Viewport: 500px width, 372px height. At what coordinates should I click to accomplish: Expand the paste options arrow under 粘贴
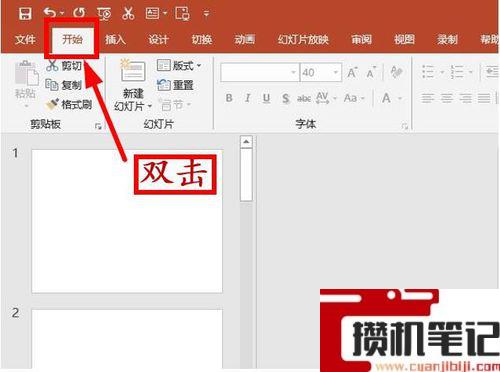click(x=26, y=106)
